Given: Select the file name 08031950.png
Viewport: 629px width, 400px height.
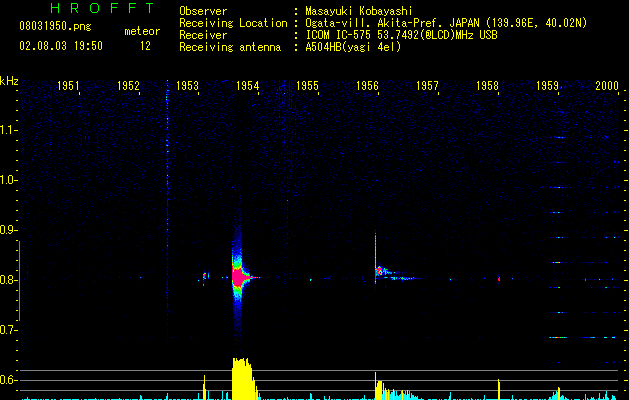Looking at the screenshot, I should (x=55, y=27).
